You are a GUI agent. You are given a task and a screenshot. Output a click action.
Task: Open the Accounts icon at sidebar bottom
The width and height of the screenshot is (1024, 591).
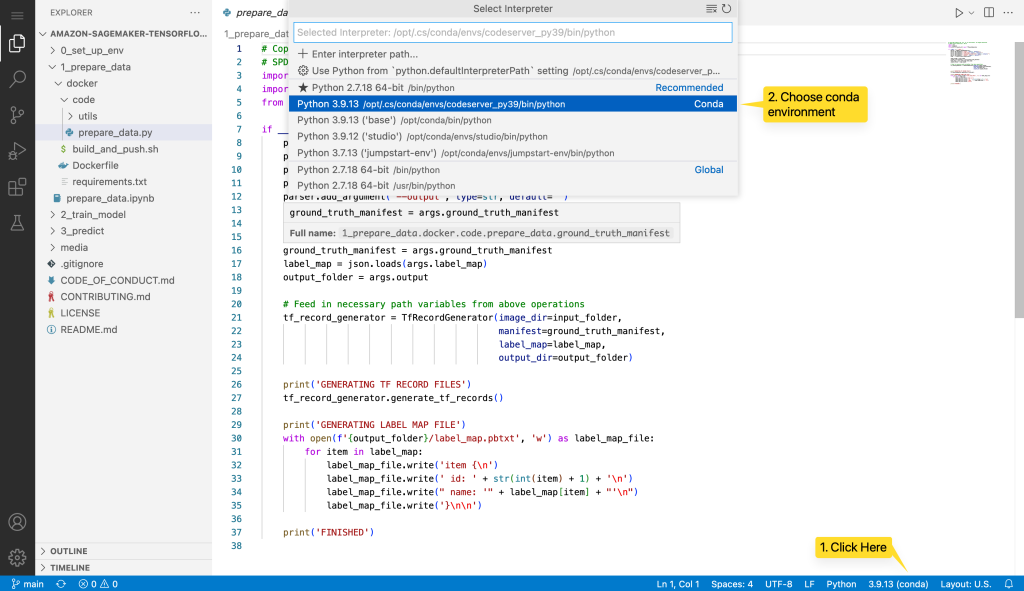[x=16, y=522]
